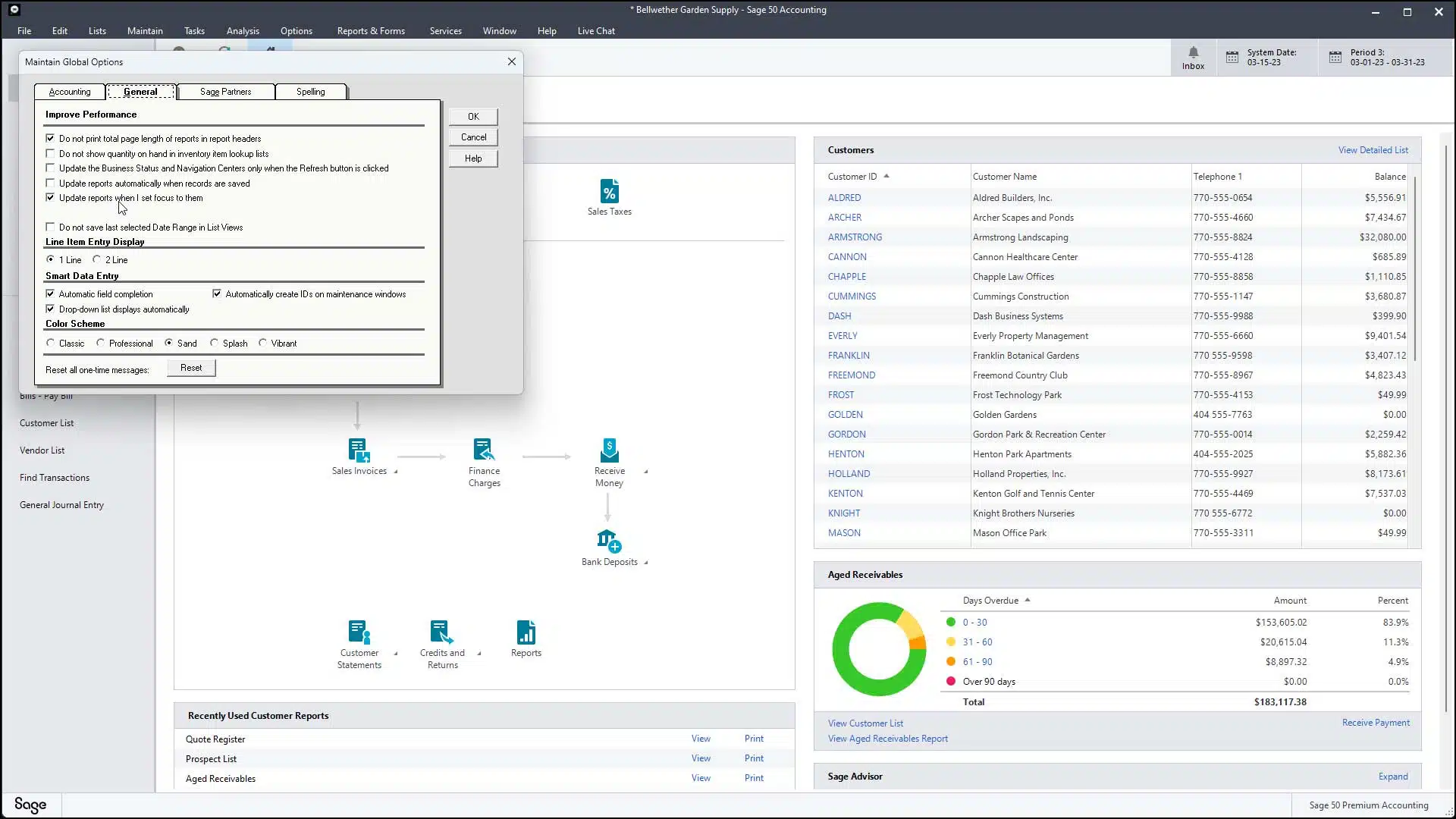Click Receive Payment link
This screenshot has height=819, width=1456.
coord(1376,723)
